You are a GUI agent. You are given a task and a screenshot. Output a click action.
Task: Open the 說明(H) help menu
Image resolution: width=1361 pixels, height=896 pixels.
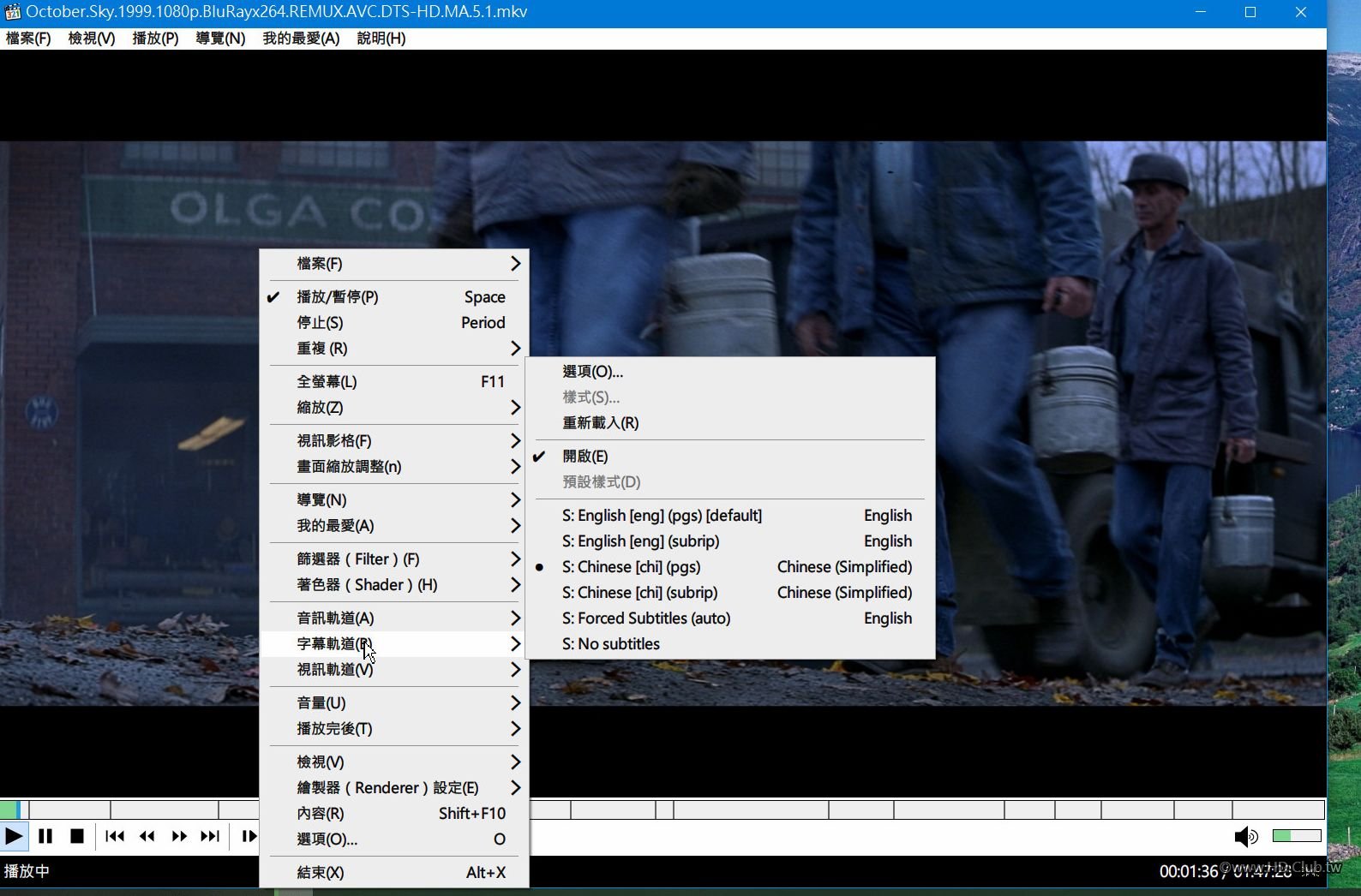[x=381, y=39]
